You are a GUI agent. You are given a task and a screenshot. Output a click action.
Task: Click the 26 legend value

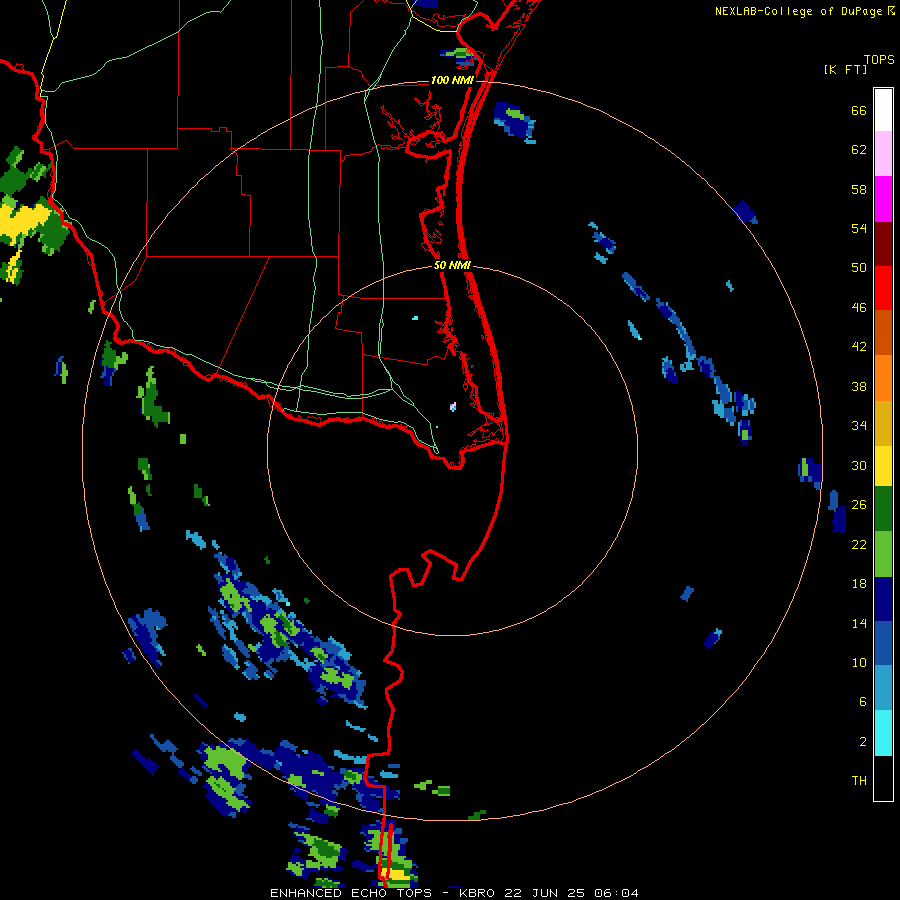click(859, 505)
